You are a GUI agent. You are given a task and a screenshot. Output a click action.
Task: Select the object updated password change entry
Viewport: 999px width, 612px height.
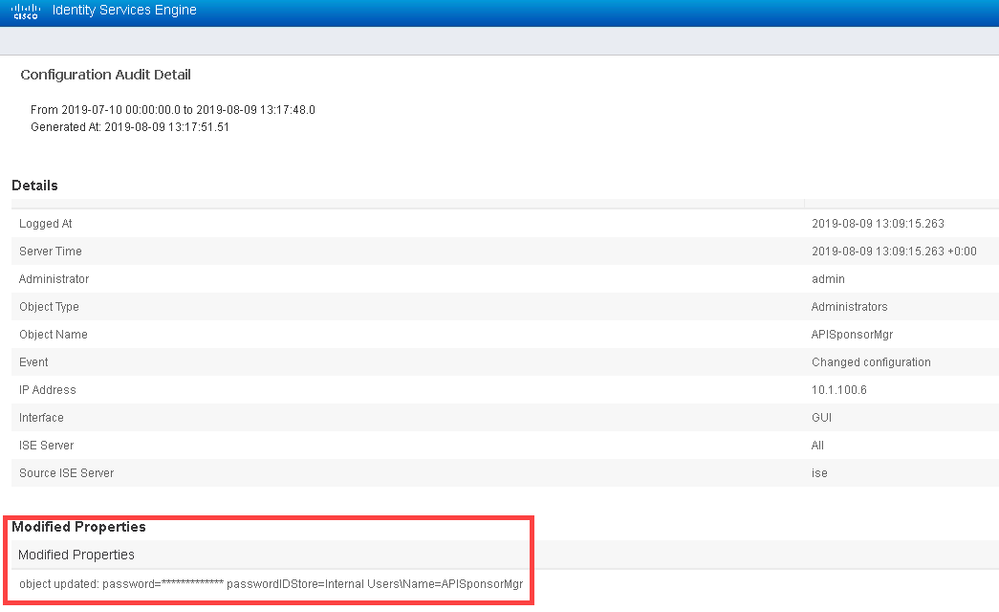click(271, 583)
